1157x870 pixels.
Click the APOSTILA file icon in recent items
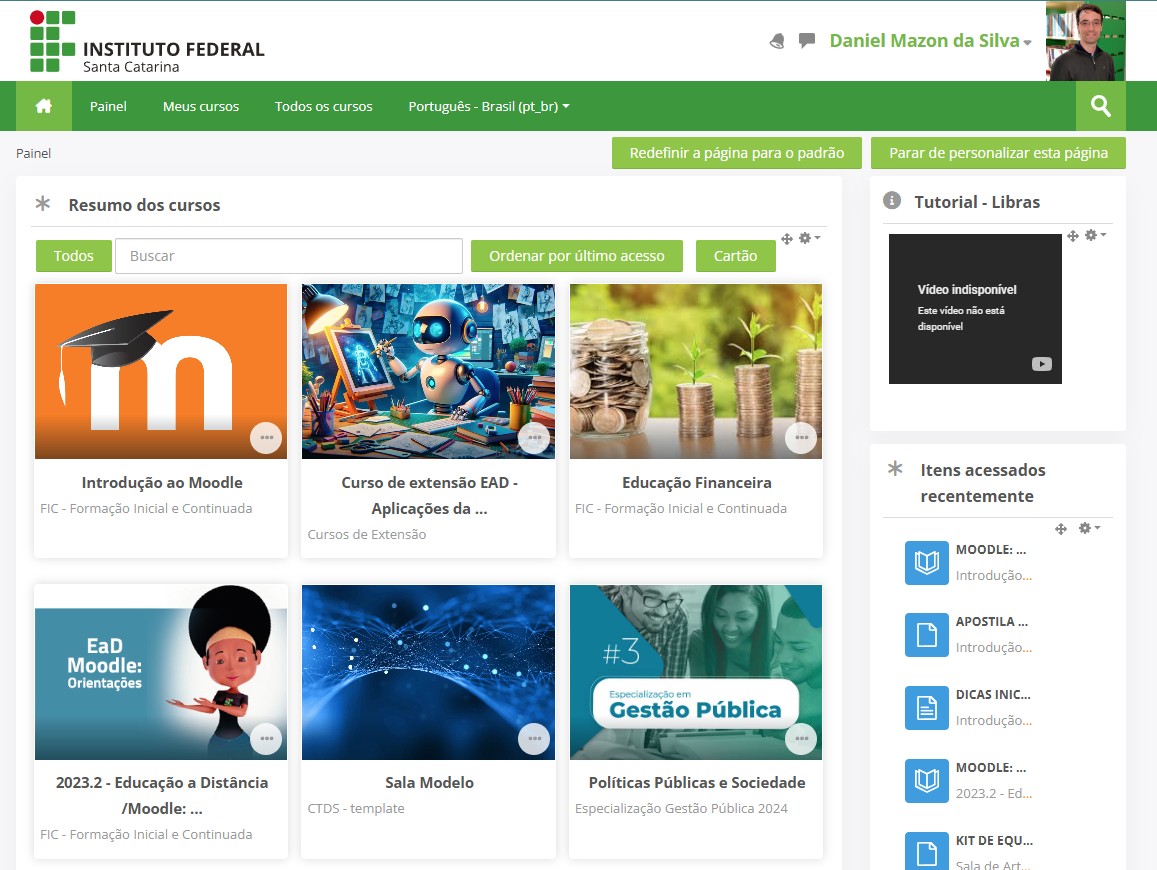pyautogui.click(x=926, y=635)
